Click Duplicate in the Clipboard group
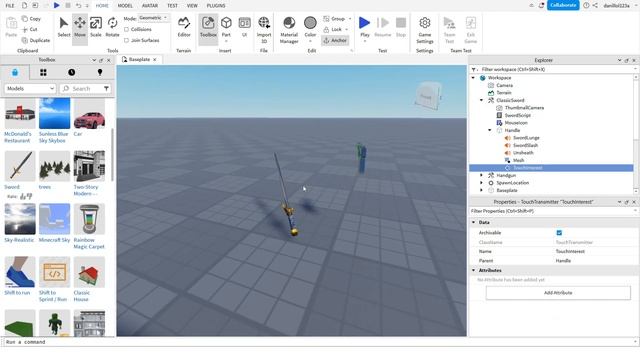 tap(36, 40)
